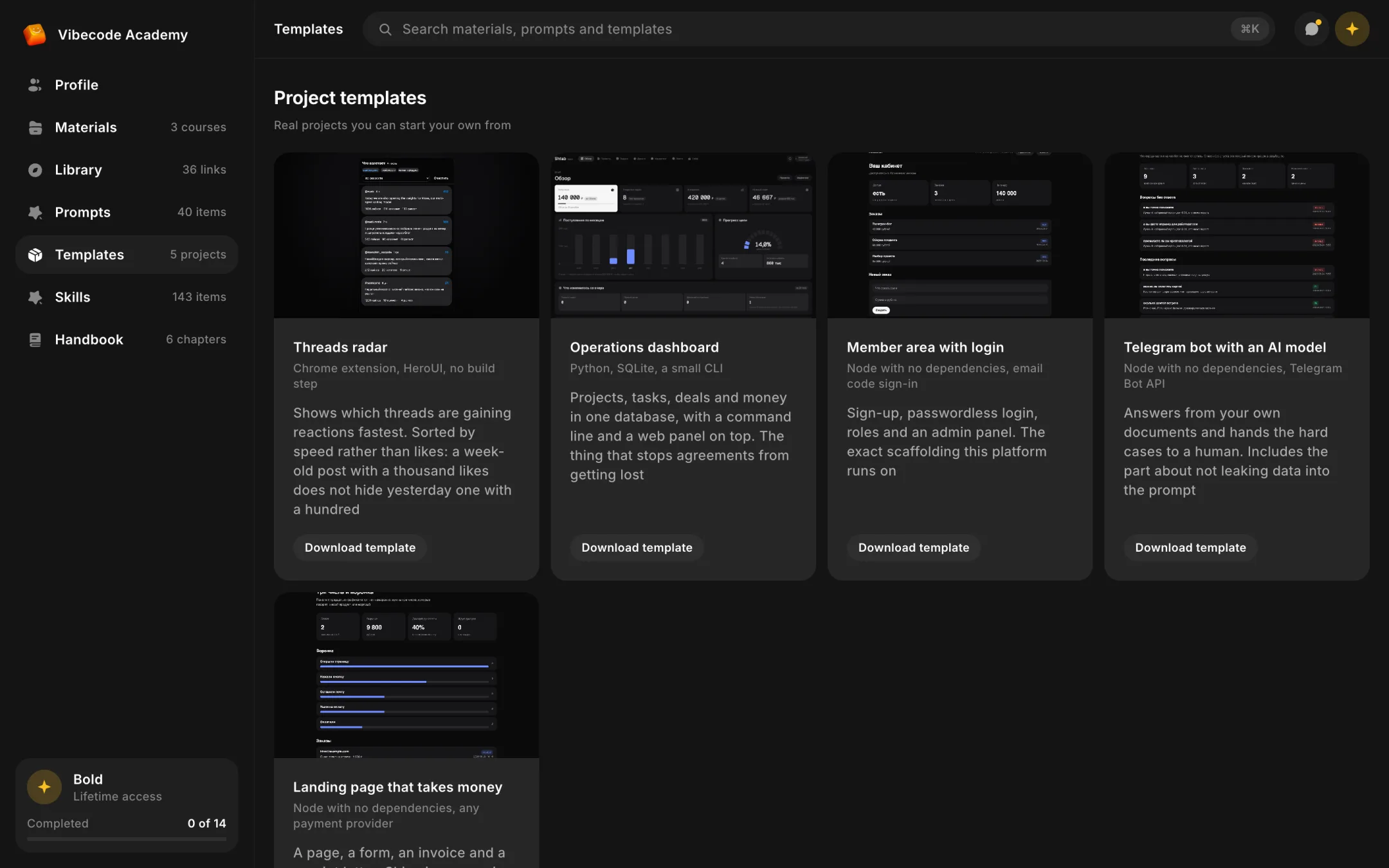Click the ⌘K shortcut badge
This screenshot has width=1389, height=868.
point(1249,29)
